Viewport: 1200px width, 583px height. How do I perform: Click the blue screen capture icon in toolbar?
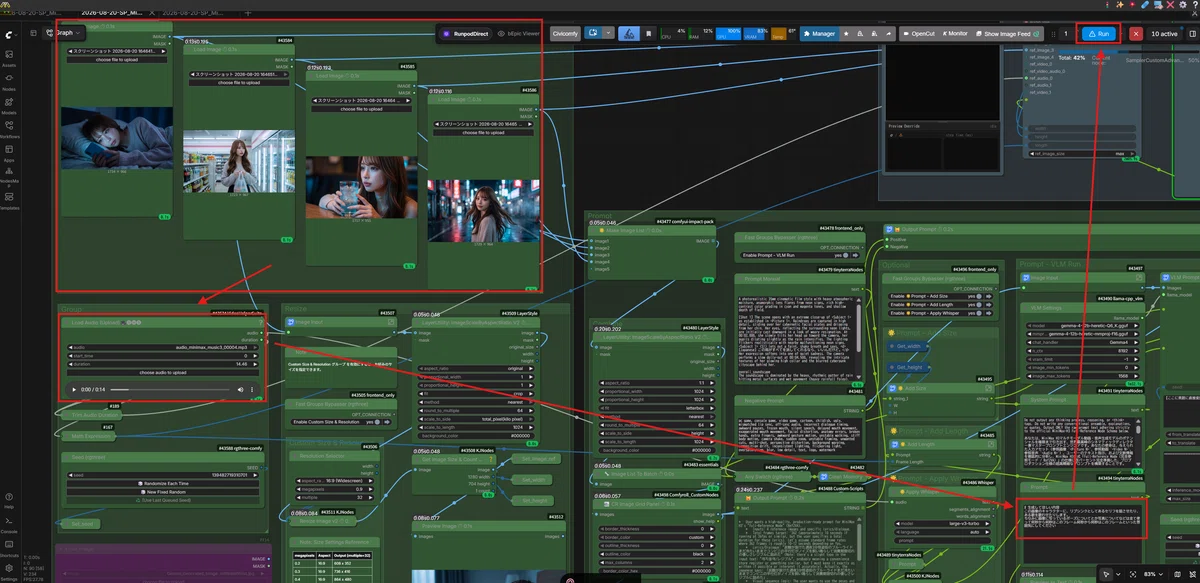594,33
